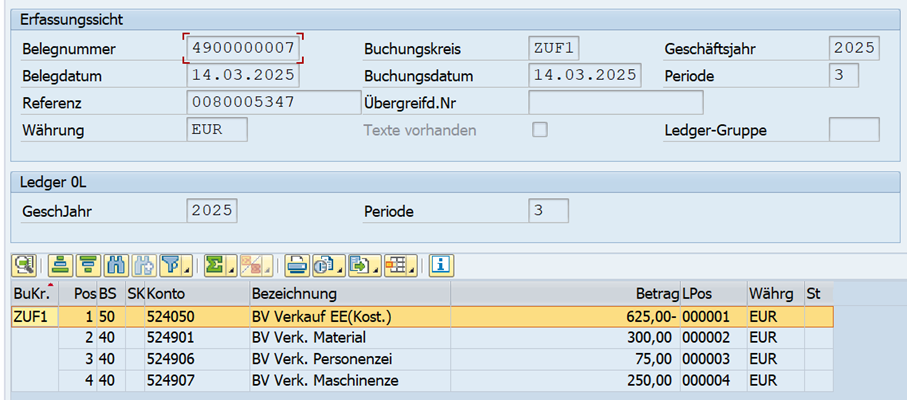This screenshot has height=400, width=907.
Task: Click the Details magnifier icon in ALV toolbar
Action: [x=24, y=265]
